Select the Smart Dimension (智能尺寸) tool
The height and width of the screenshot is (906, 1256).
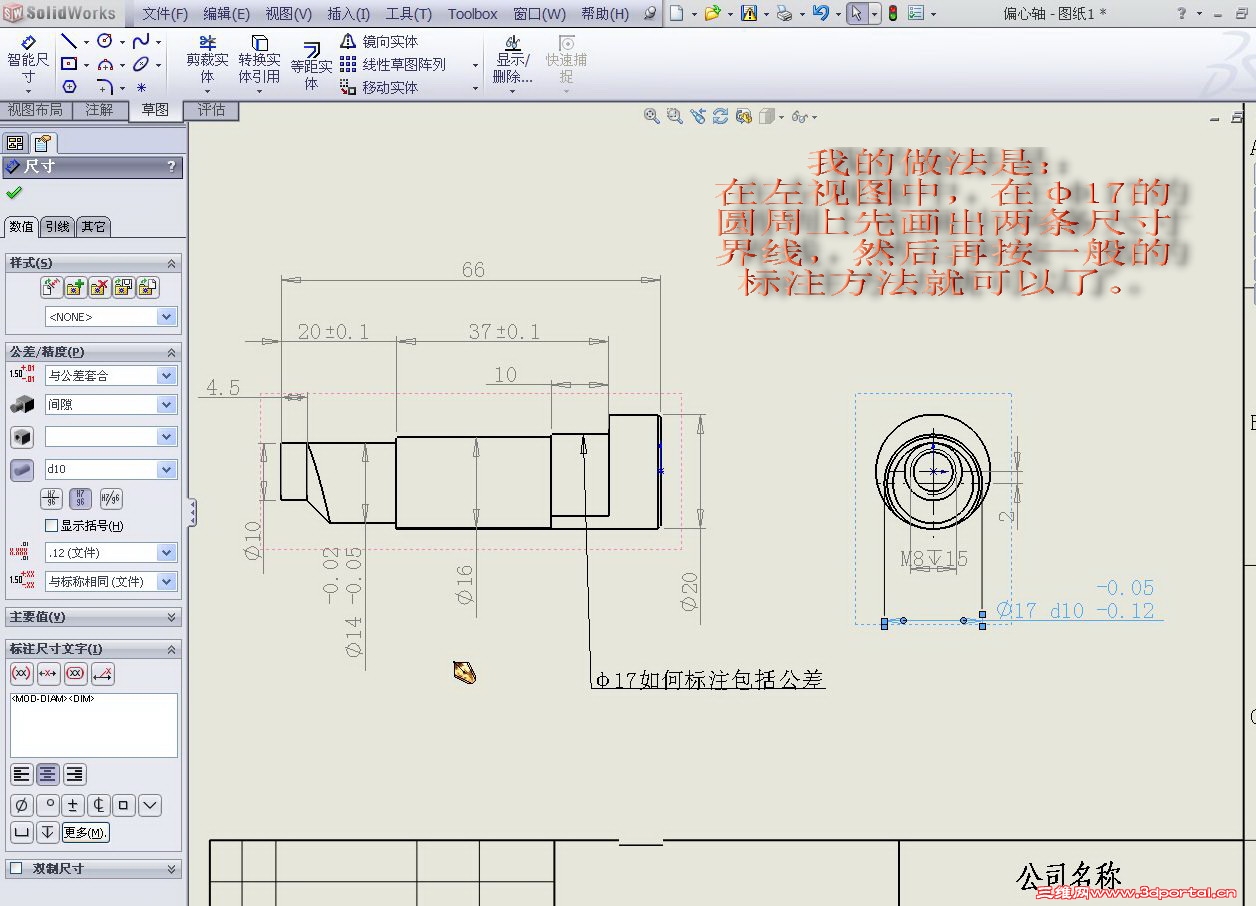[27, 60]
